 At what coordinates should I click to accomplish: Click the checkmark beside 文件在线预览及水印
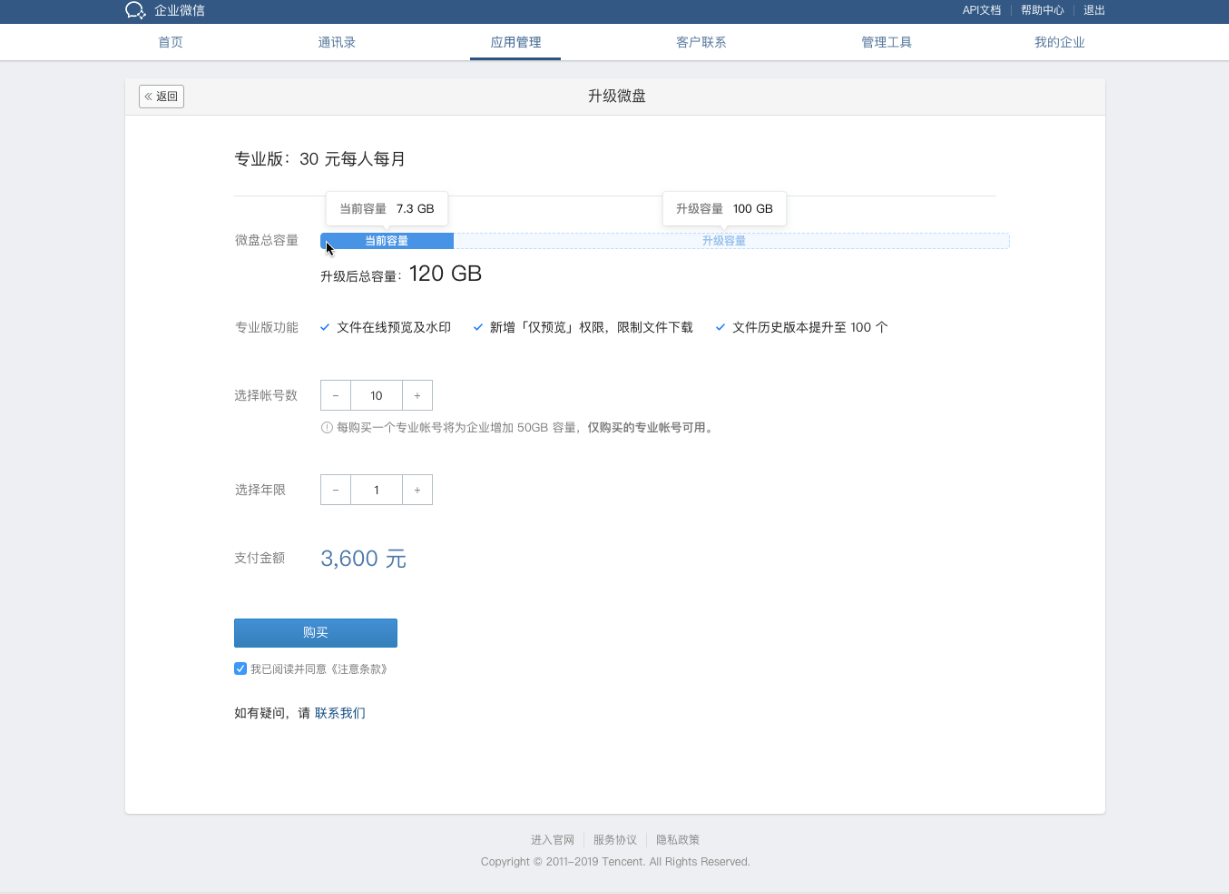(324, 326)
